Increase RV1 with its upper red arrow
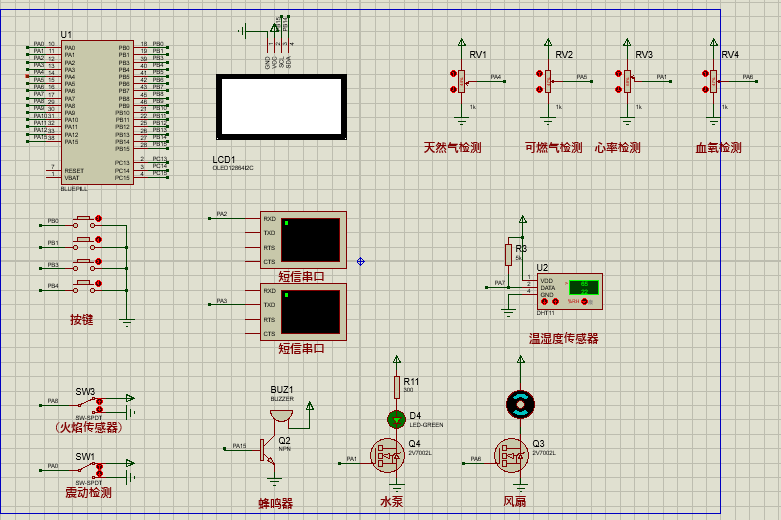 tap(453, 74)
